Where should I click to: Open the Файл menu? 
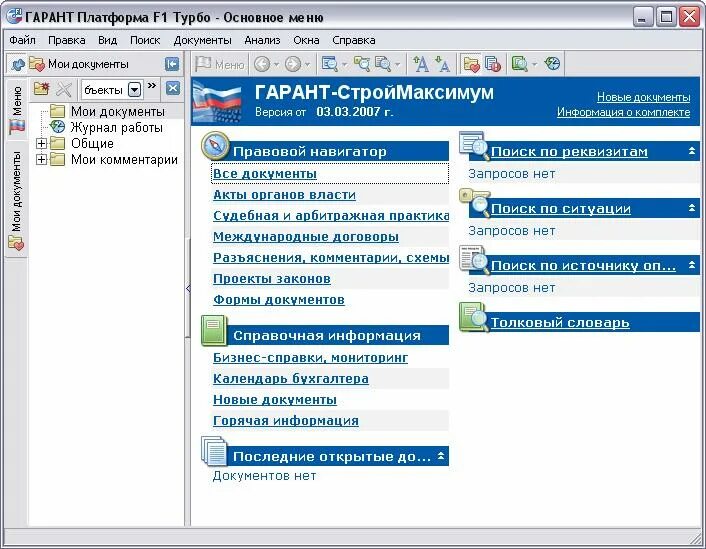[23, 40]
